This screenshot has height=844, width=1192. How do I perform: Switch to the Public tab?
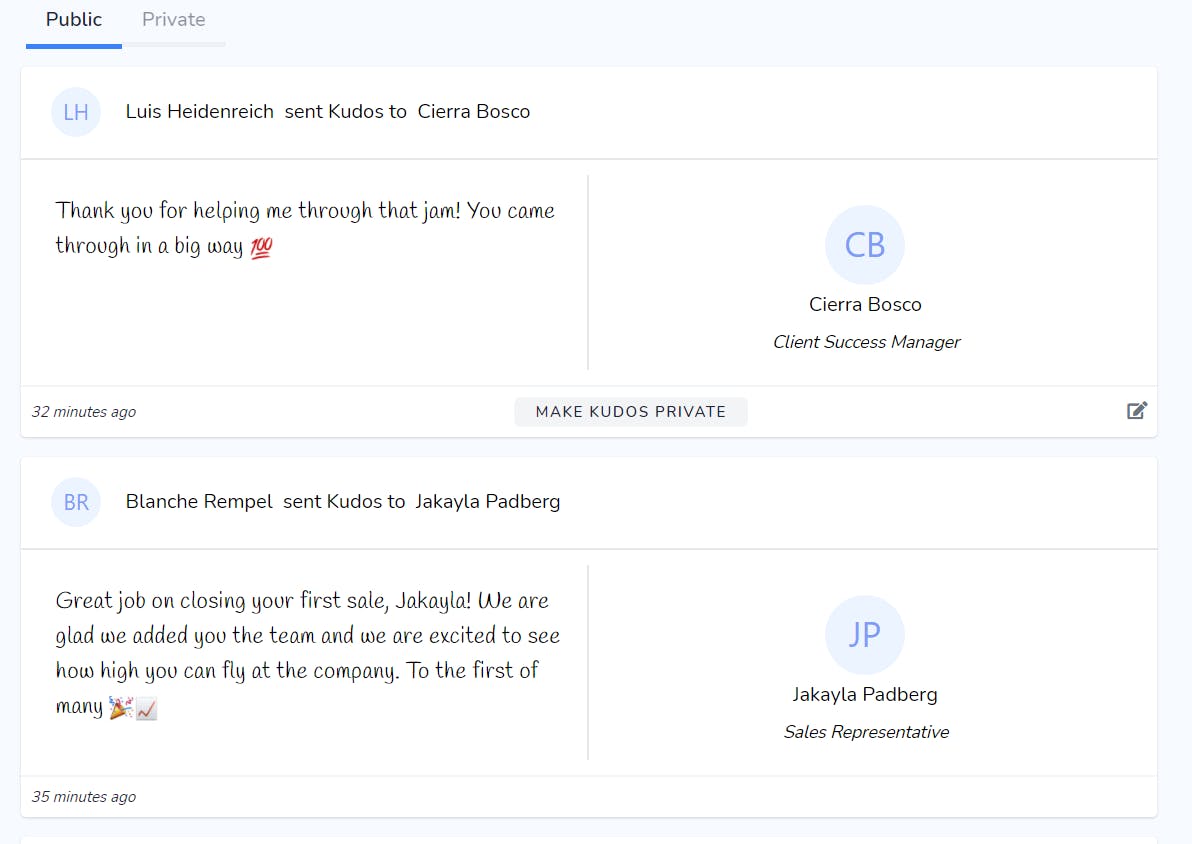(x=74, y=20)
